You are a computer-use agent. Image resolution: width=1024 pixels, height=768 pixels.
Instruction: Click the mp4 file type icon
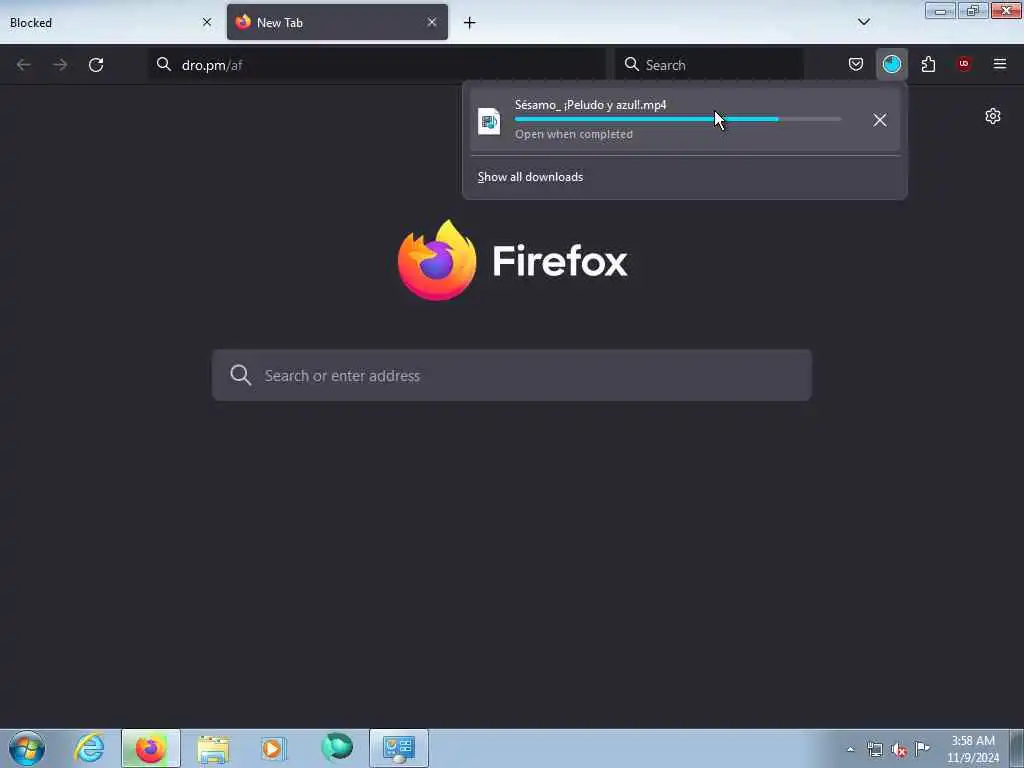click(489, 121)
